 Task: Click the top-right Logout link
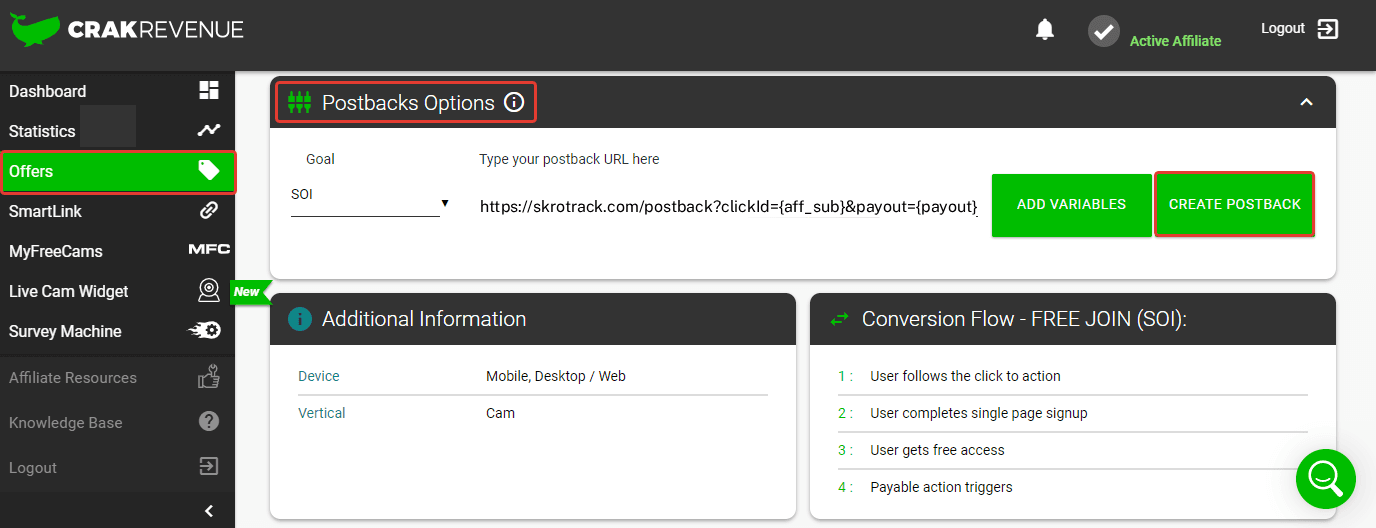point(1283,28)
